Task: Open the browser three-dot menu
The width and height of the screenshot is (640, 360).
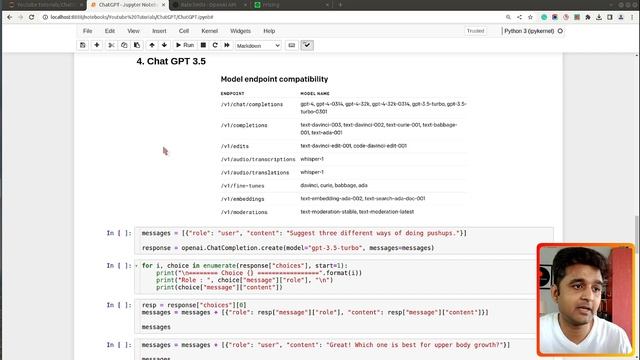Action: (632, 17)
